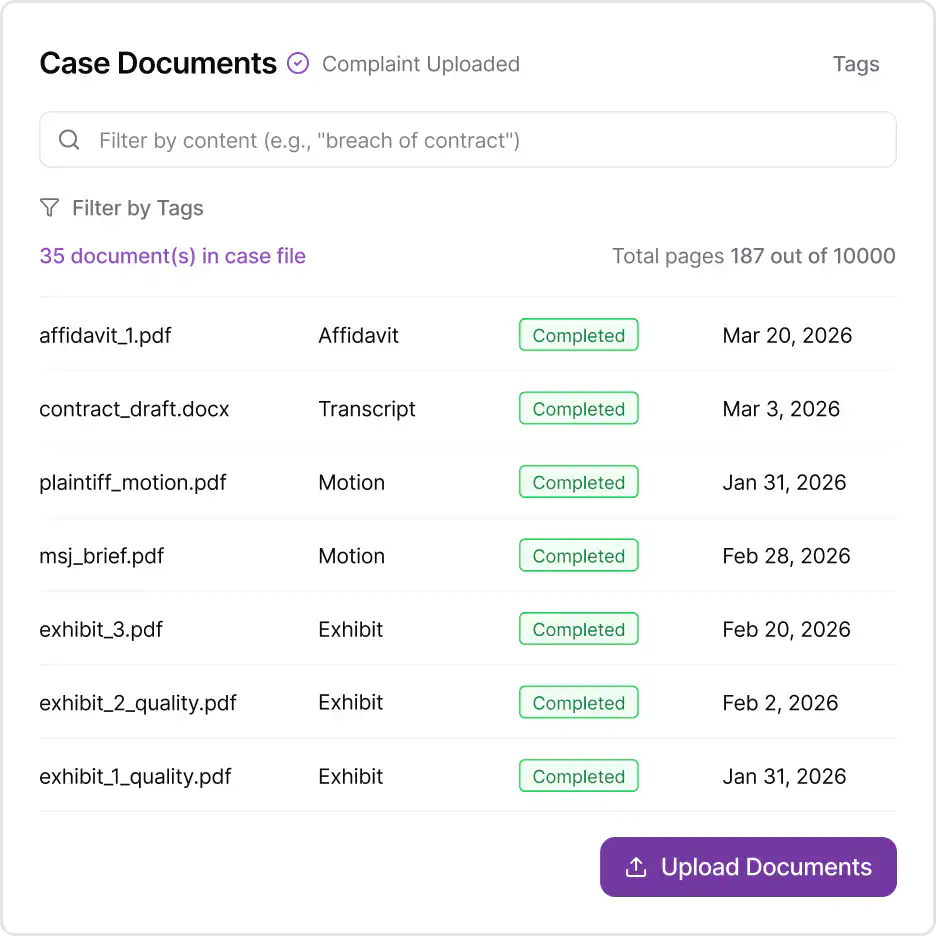This screenshot has width=936, height=936.
Task: Select plaintiff_motion.pdf row
Action: tap(133, 483)
